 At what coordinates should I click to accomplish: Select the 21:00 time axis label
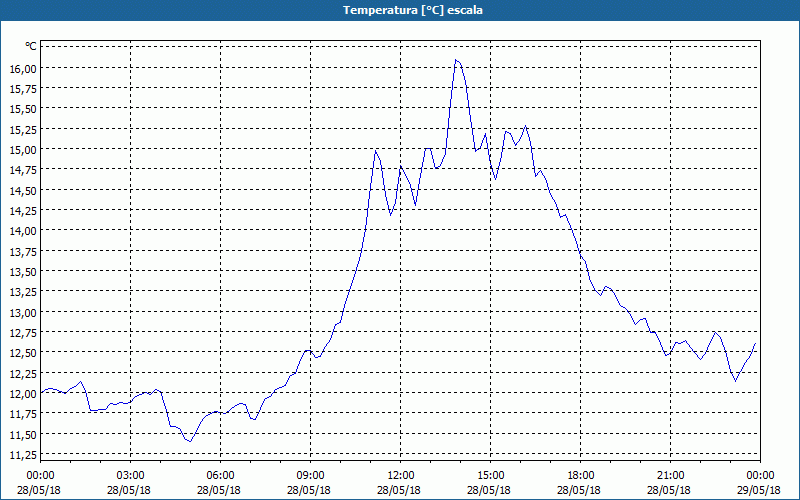point(670,476)
